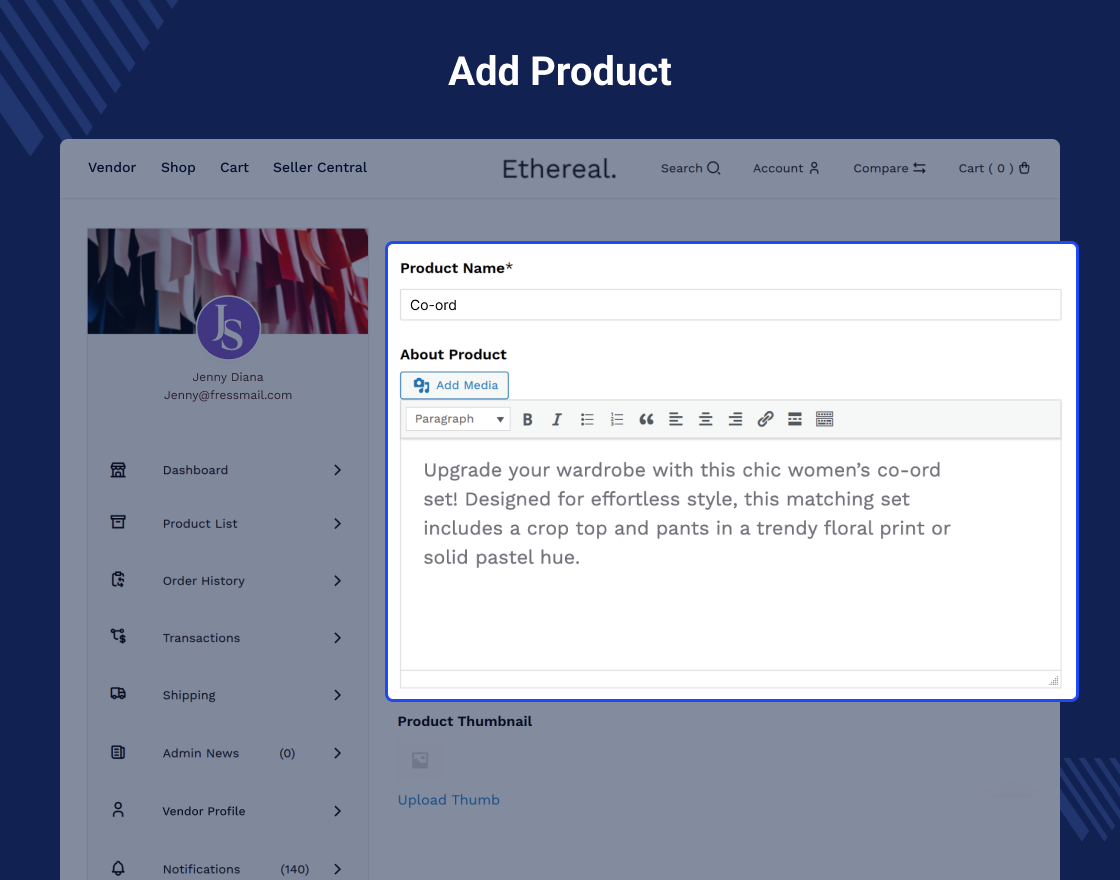Open Vendor Profile in the sidebar
Screen dimensions: 1120x880
(204, 811)
